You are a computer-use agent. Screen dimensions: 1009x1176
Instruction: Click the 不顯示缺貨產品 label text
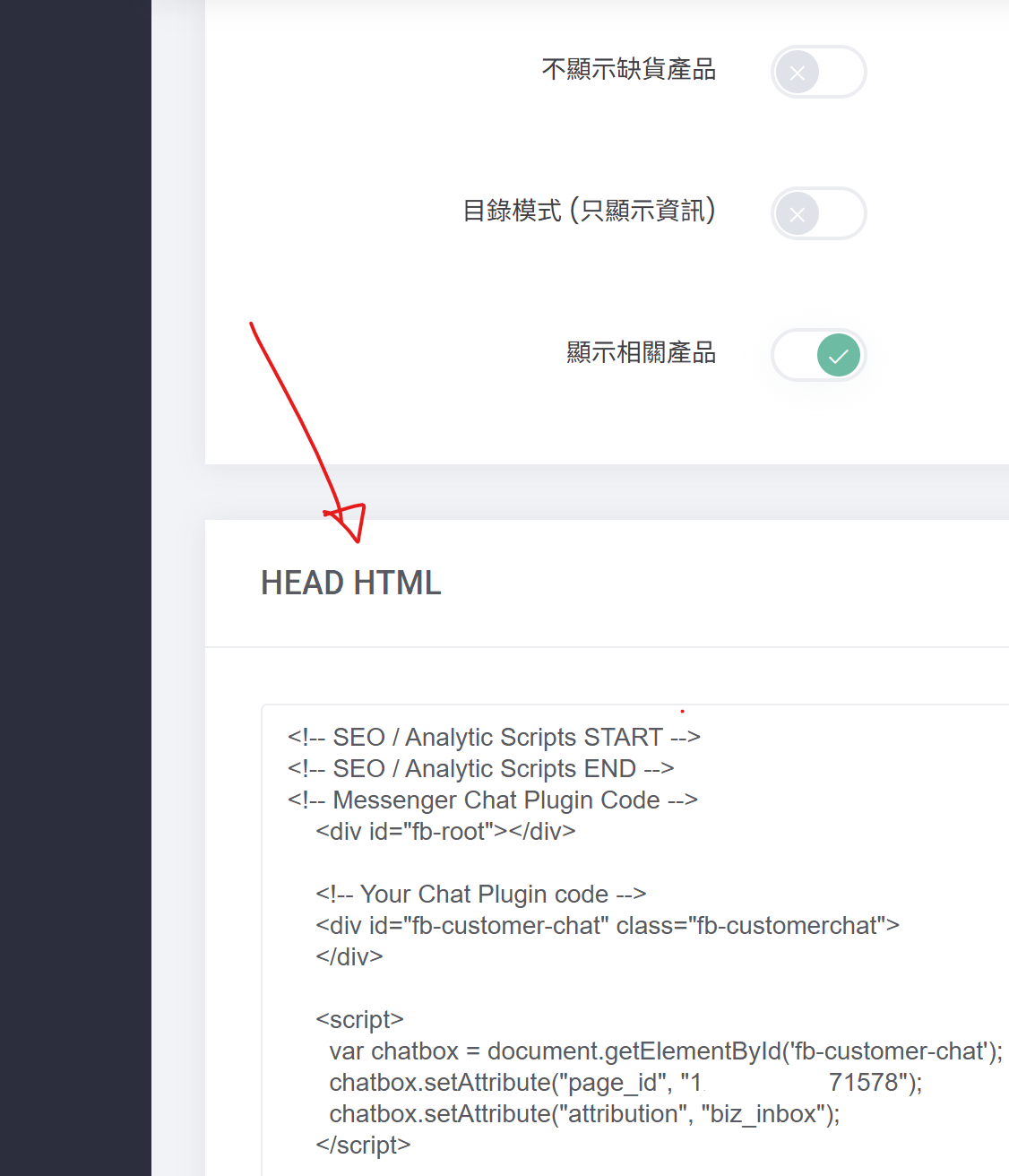(628, 70)
